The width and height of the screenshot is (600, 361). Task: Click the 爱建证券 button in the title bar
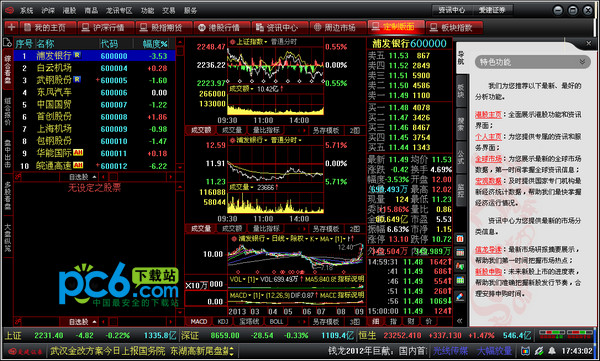[492, 10]
